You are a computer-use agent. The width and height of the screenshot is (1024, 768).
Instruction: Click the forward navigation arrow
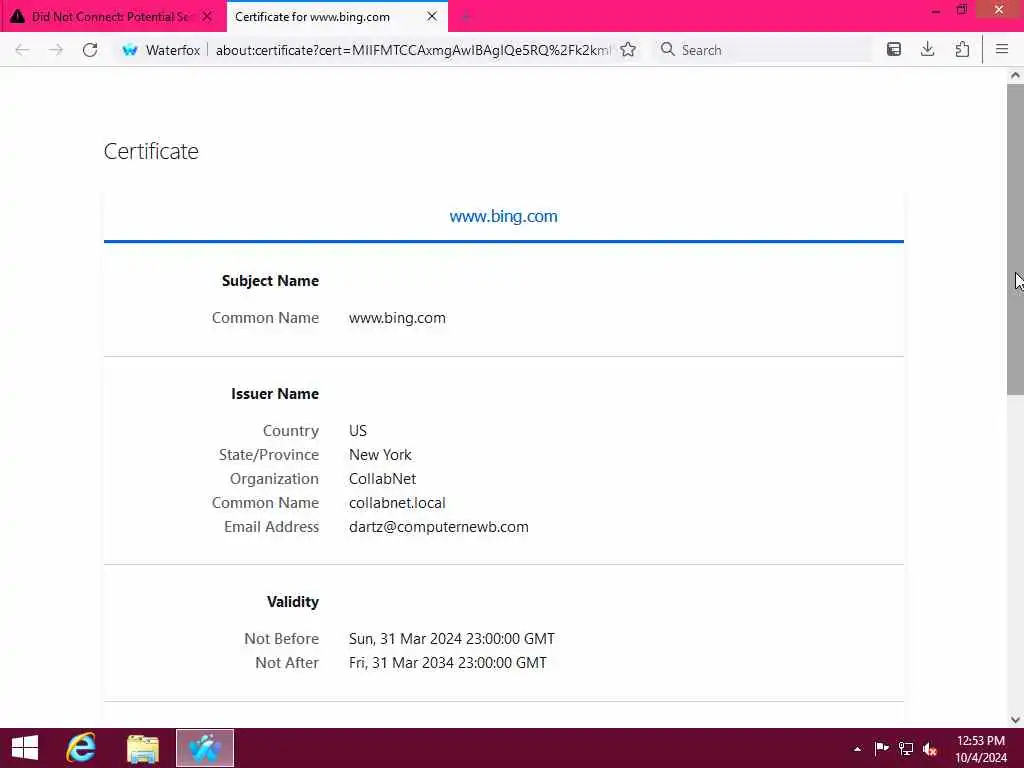point(56,50)
